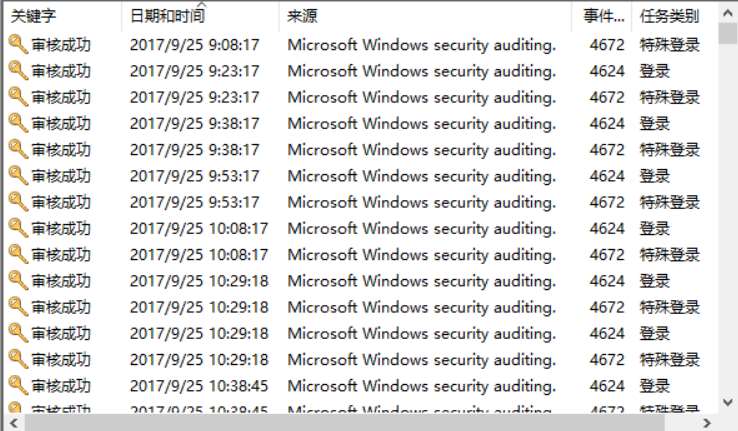Click the vertical scrollbar up arrow
The image size is (738, 431).
(728, 13)
